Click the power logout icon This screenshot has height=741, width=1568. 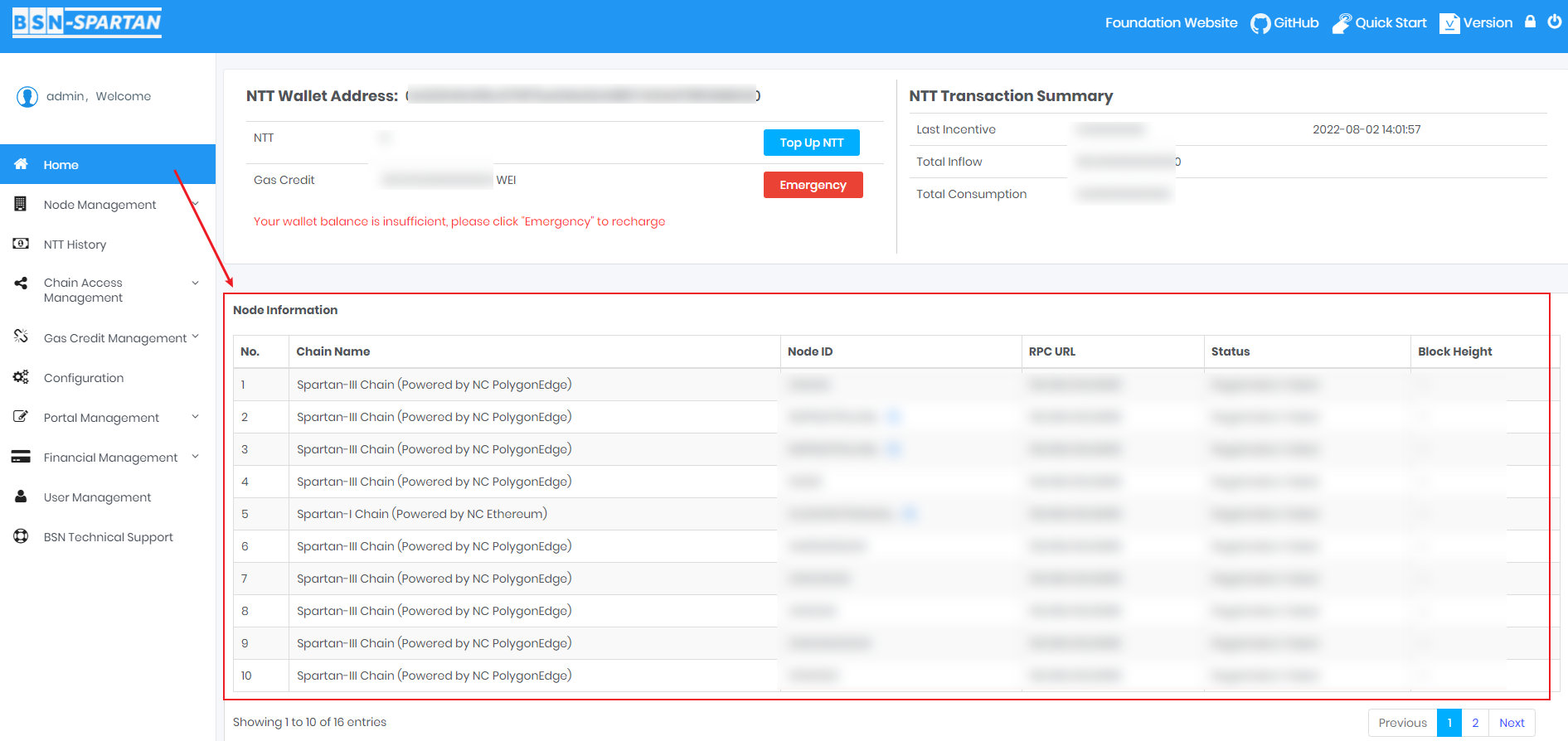click(1555, 22)
